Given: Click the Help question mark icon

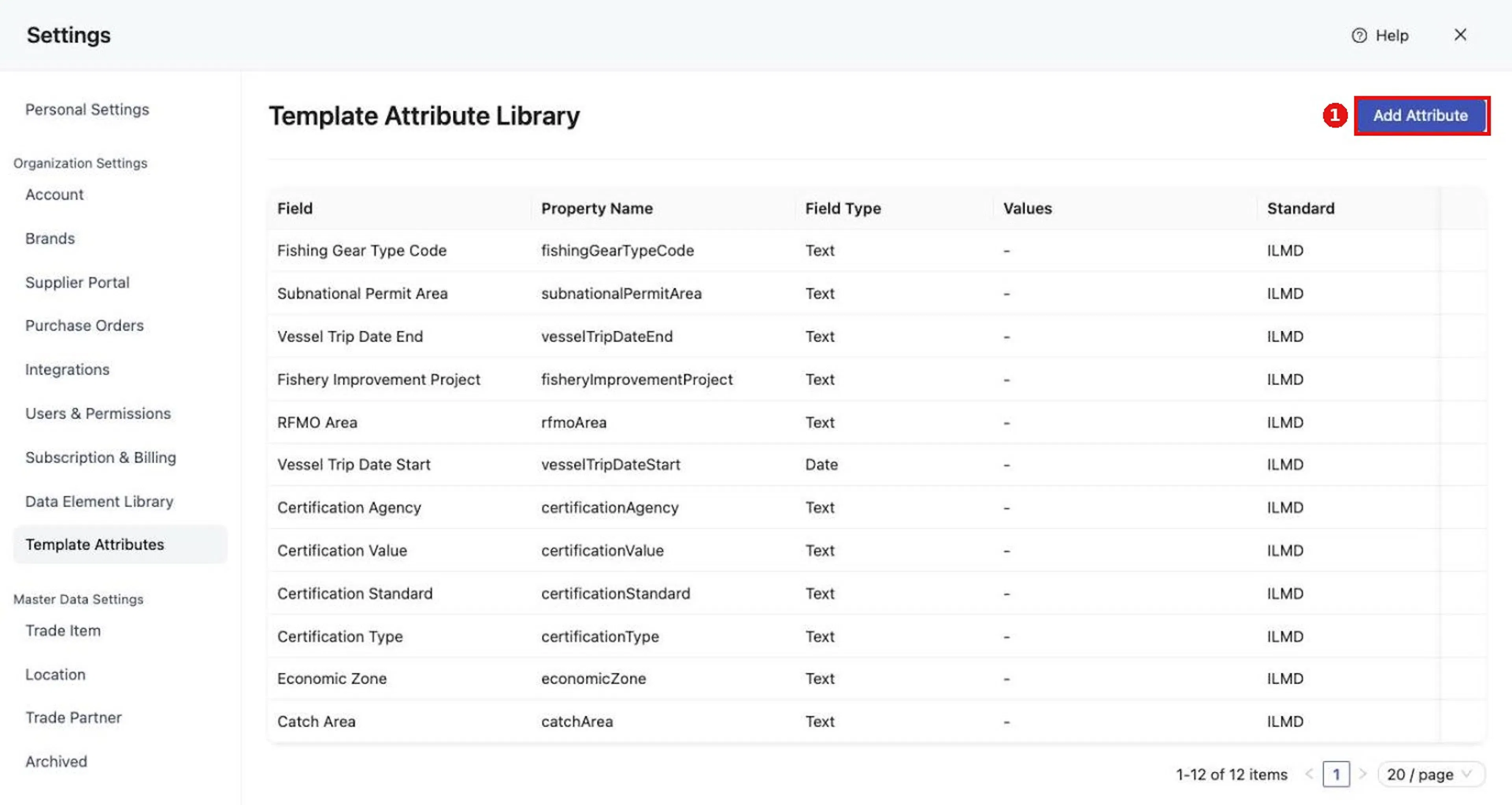Looking at the screenshot, I should [1359, 36].
